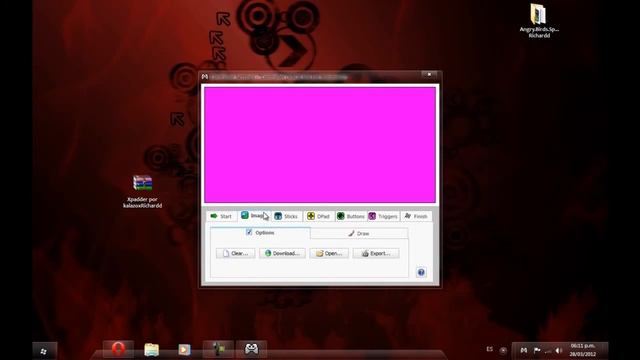This screenshot has height=360, width=640.
Task: Click the Export... button
Action: pos(376,253)
